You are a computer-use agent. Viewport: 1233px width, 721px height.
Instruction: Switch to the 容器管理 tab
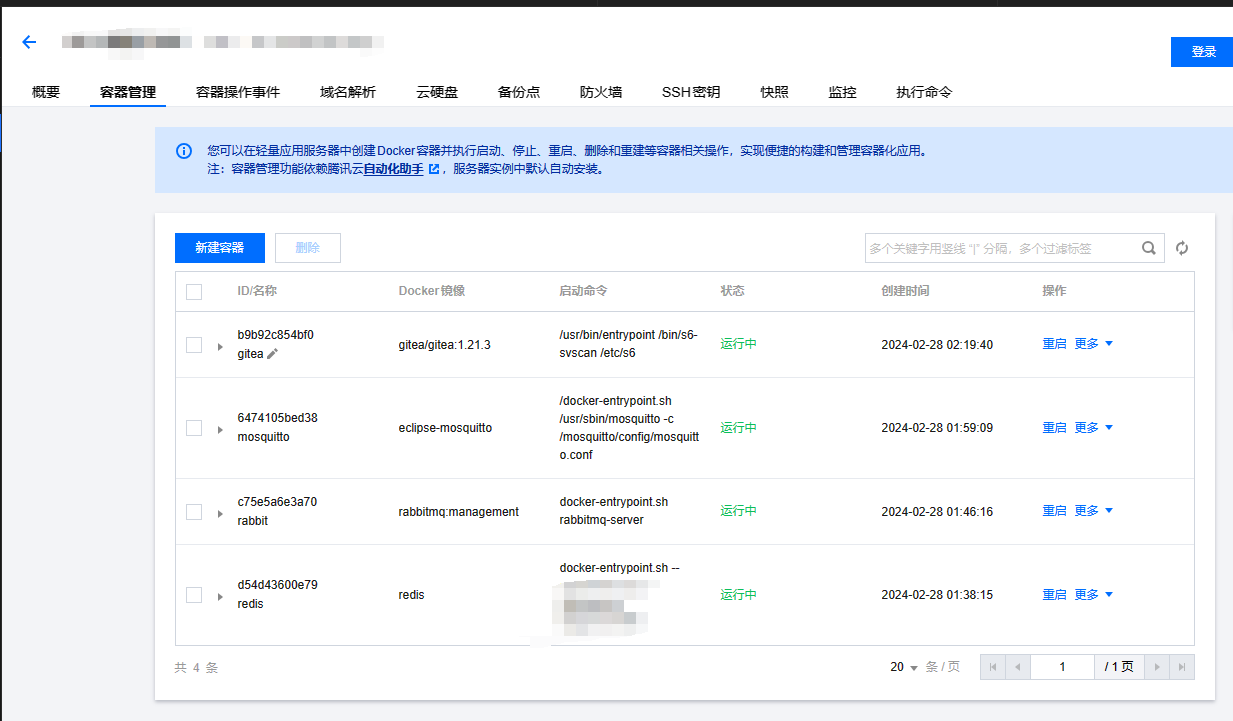coord(128,92)
